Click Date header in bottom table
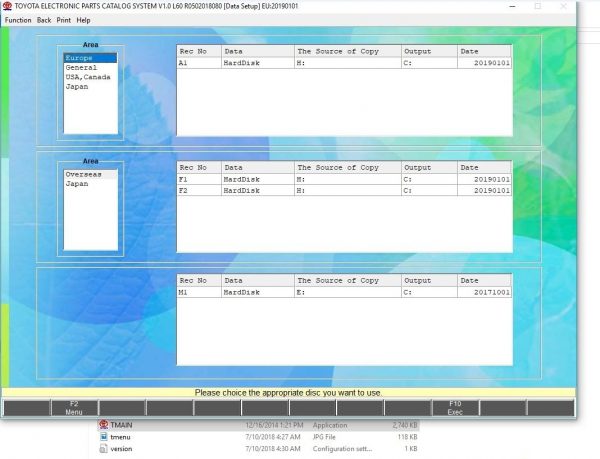 click(484, 280)
